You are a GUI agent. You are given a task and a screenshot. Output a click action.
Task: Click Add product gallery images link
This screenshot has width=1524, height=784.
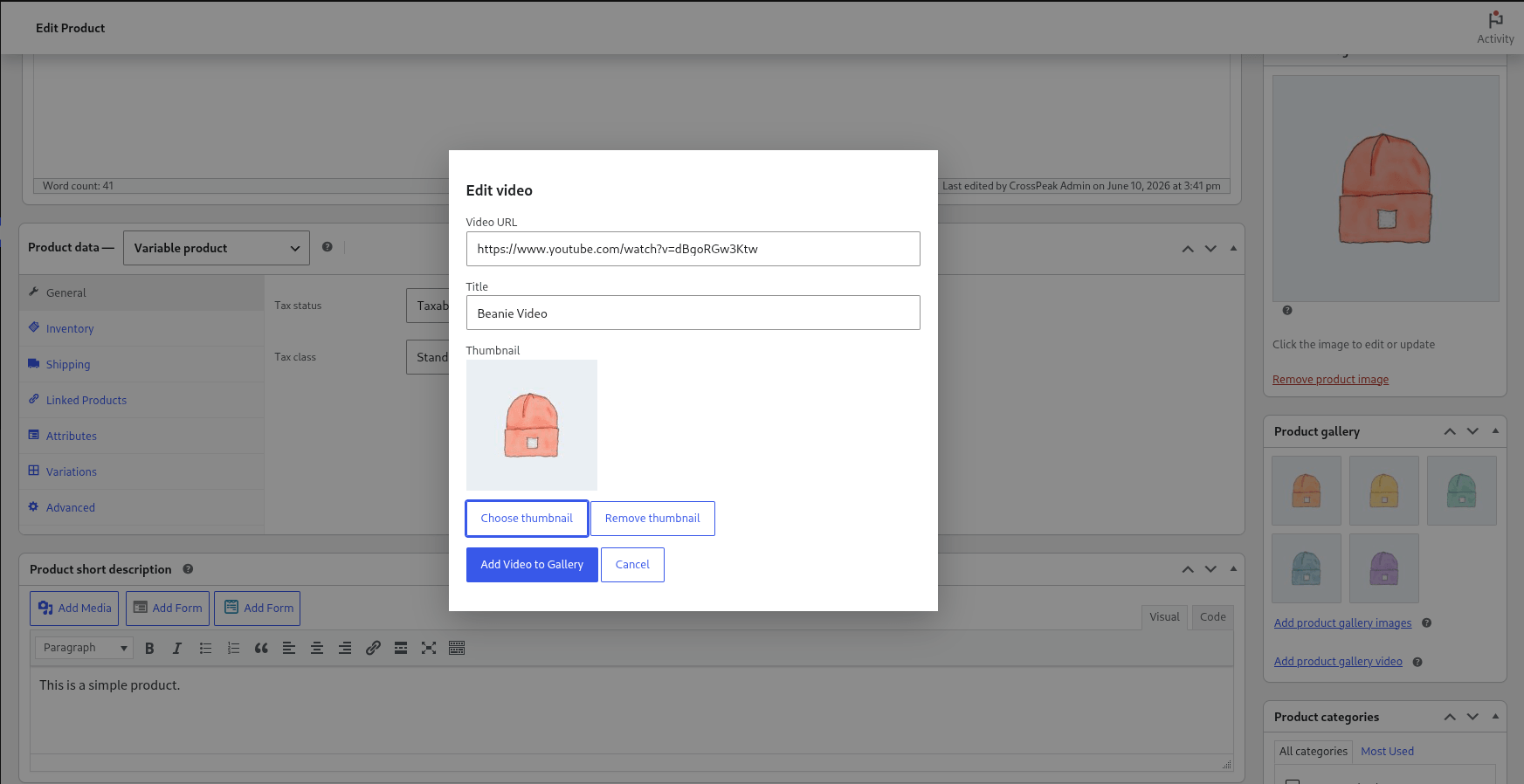(x=1342, y=623)
